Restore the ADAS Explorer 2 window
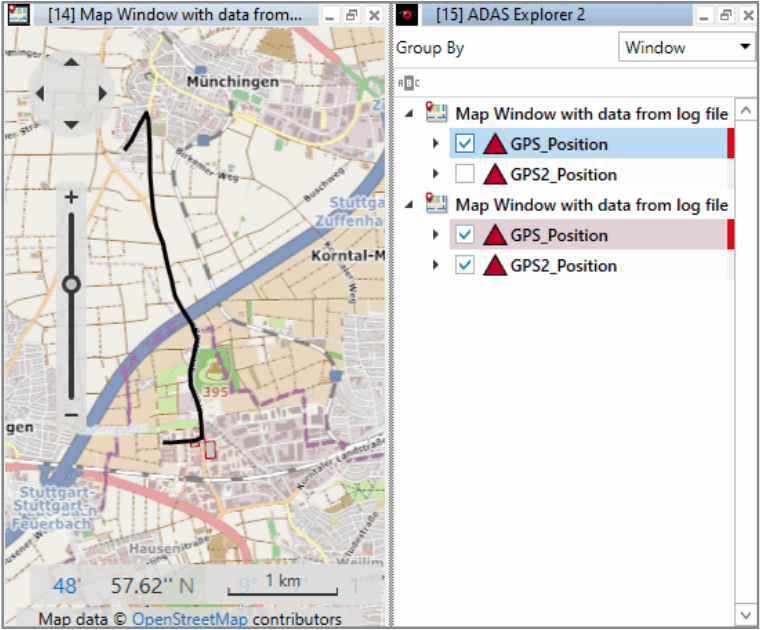The width and height of the screenshot is (760, 630). tap(726, 16)
